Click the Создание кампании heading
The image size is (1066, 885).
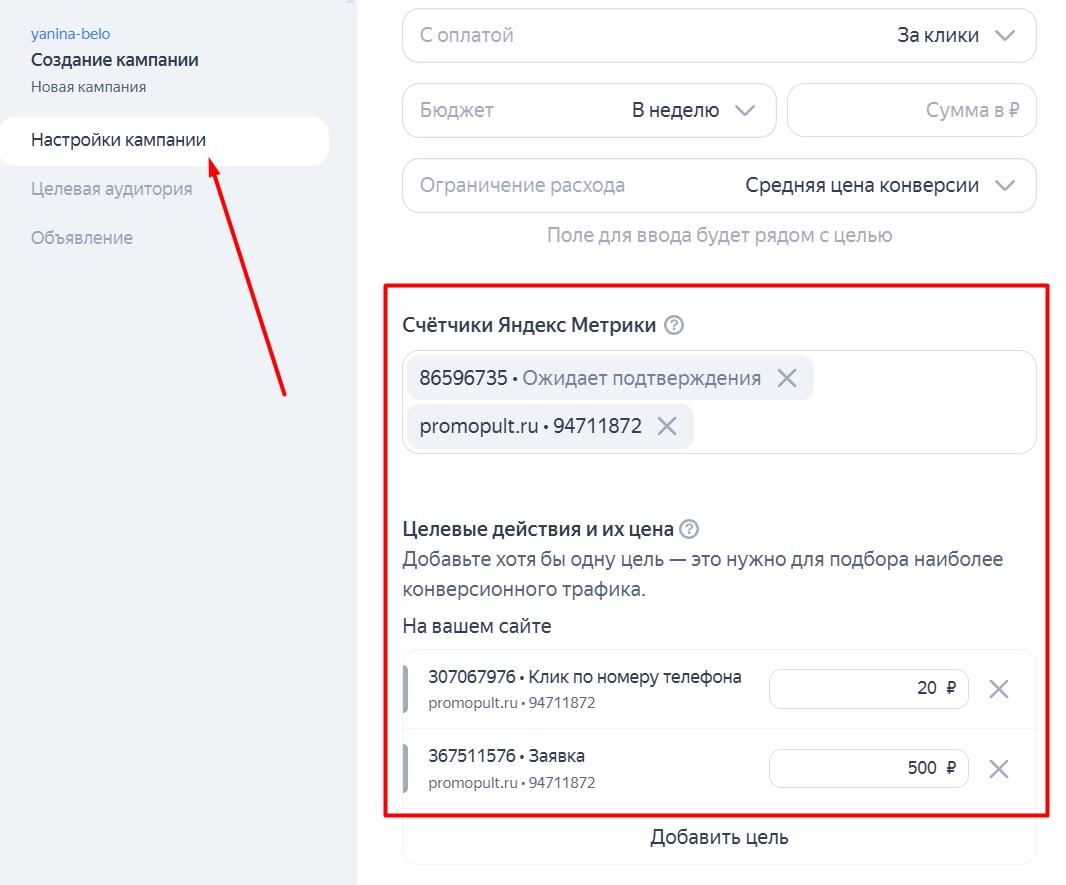pos(116,60)
